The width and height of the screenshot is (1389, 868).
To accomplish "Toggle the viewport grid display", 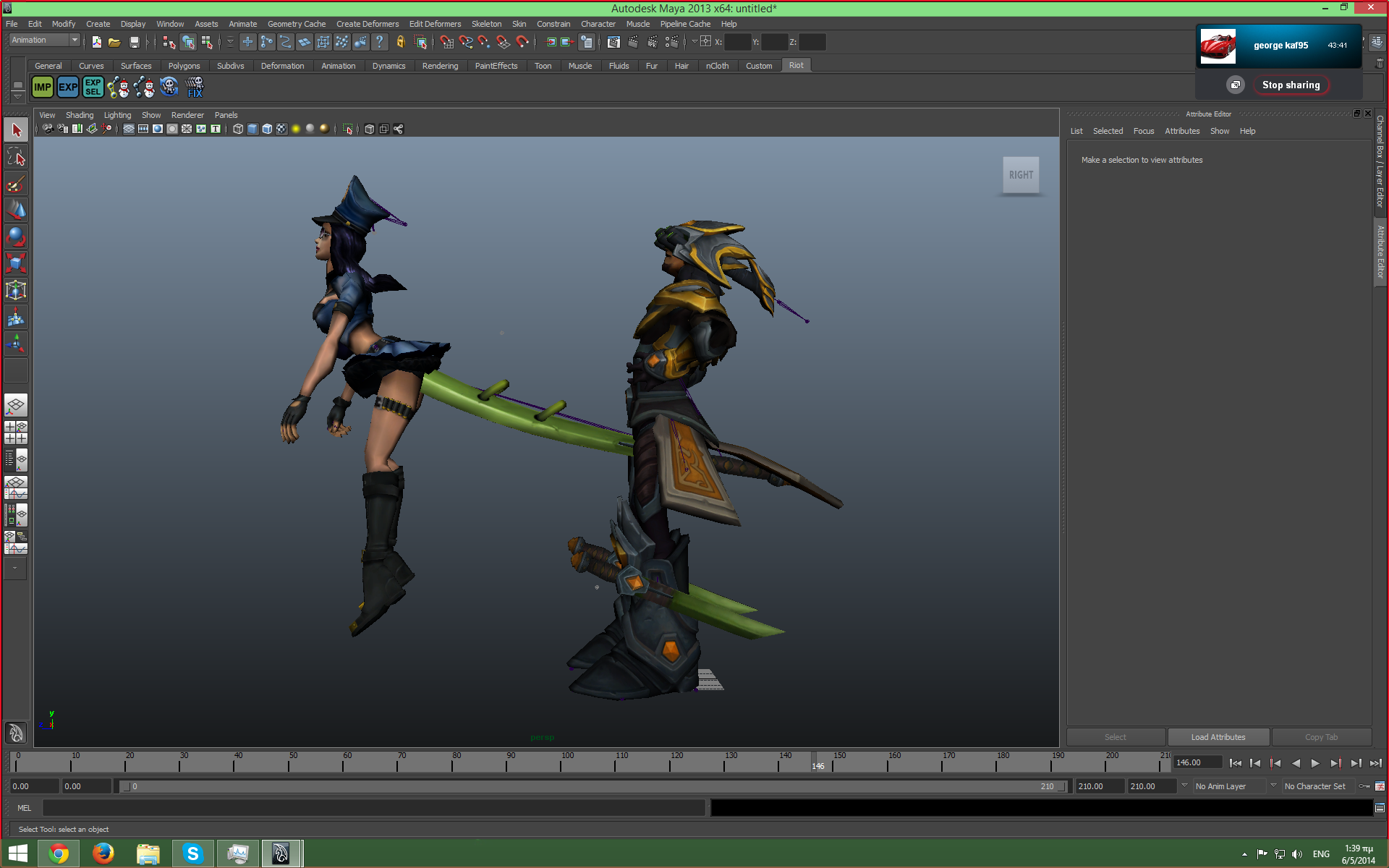I will (x=129, y=129).
